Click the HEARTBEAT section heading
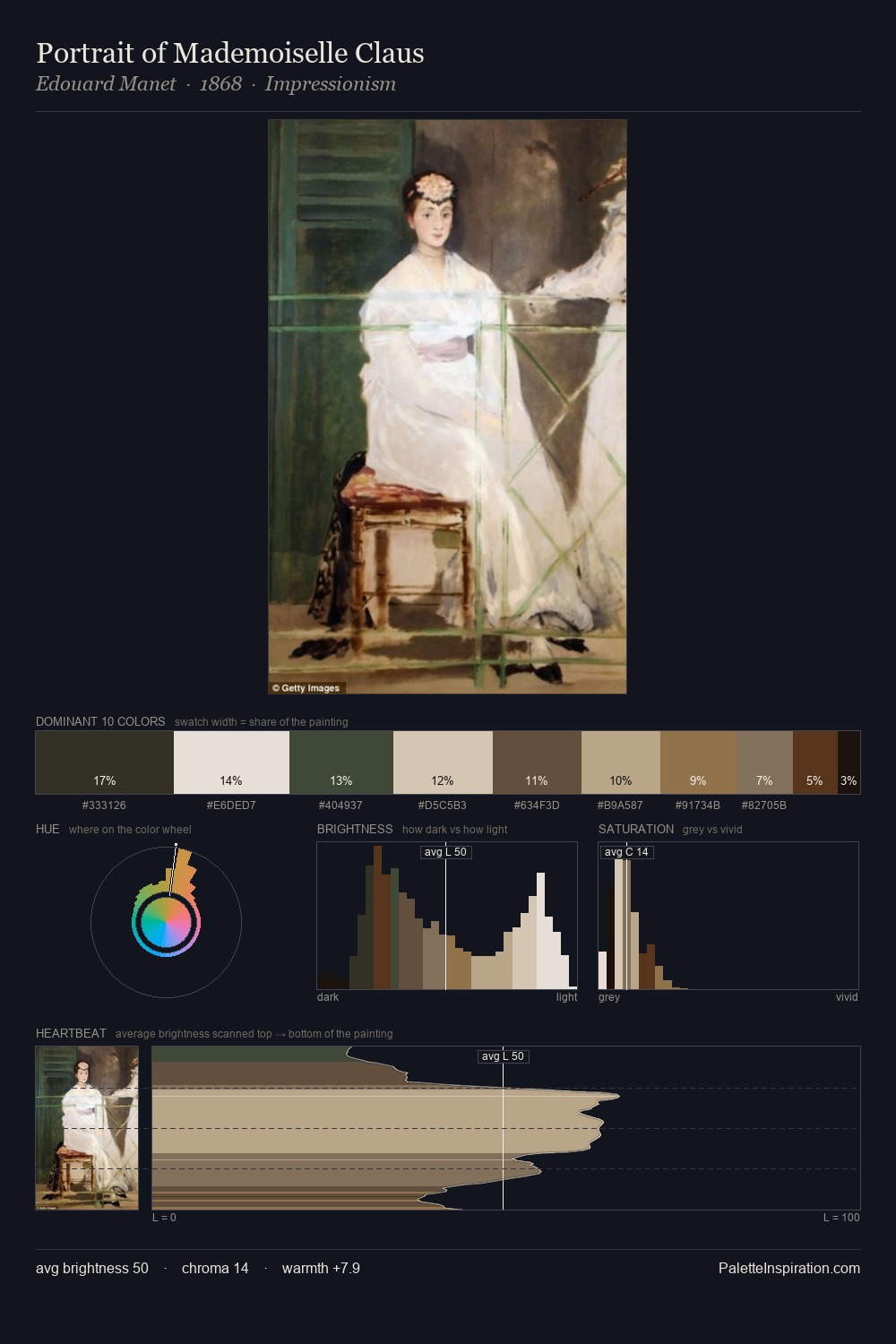 pos(71,1033)
